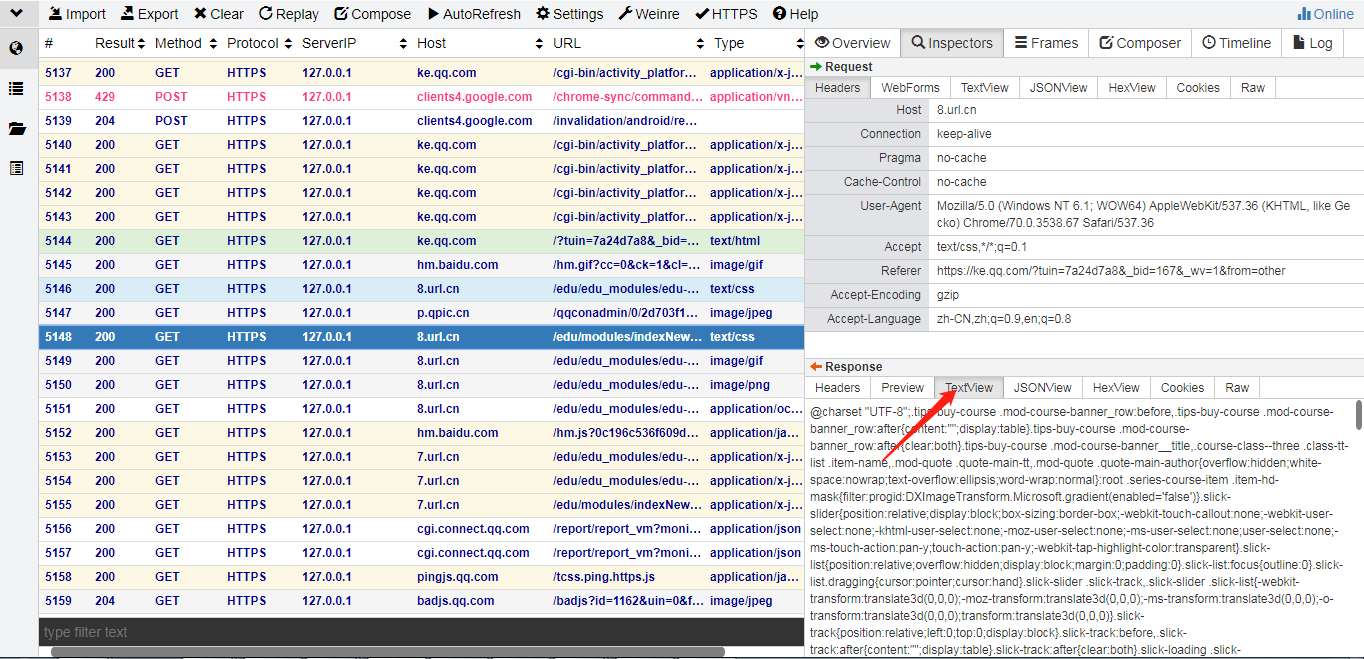Select Request HexView tab
The image size is (1364, 659).
coord(1132,88)
